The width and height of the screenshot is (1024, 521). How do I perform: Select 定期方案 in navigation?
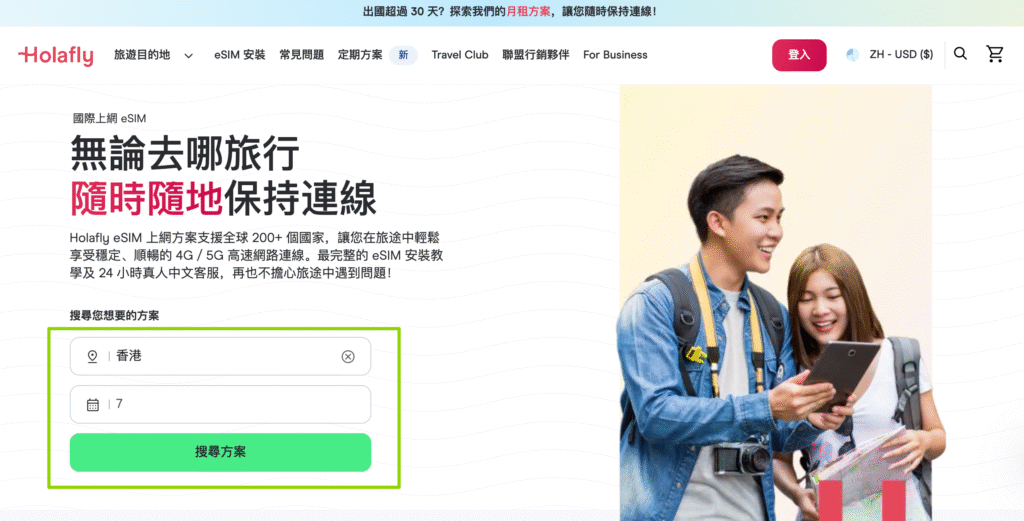[360, 55]
